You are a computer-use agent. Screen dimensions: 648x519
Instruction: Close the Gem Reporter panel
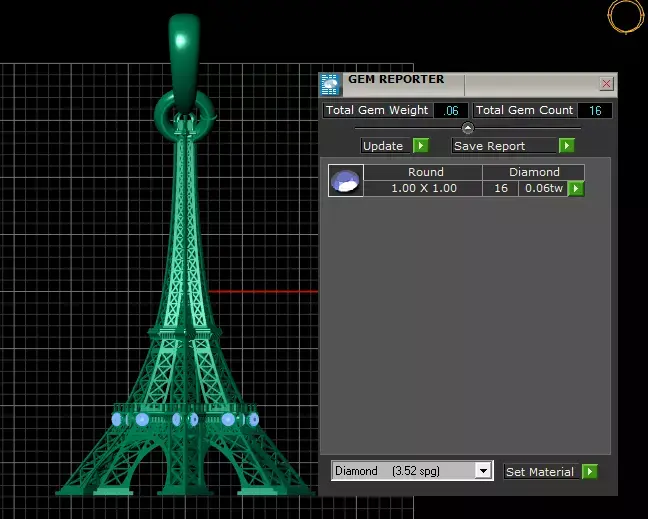(x=606, y=84)
